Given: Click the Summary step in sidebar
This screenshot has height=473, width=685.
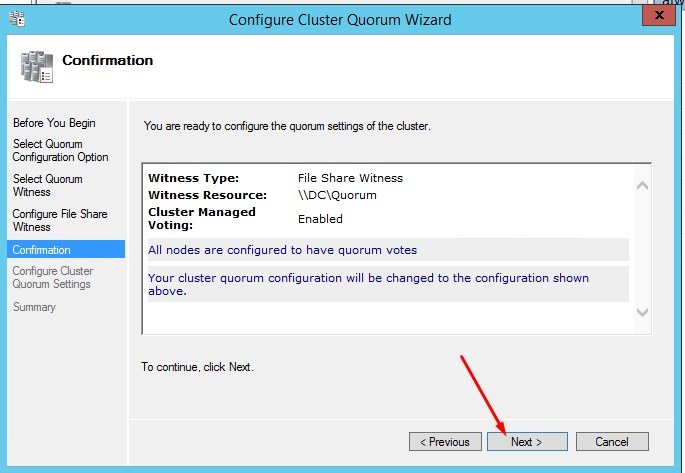Looking at the screenshot, I should [34, 307].
